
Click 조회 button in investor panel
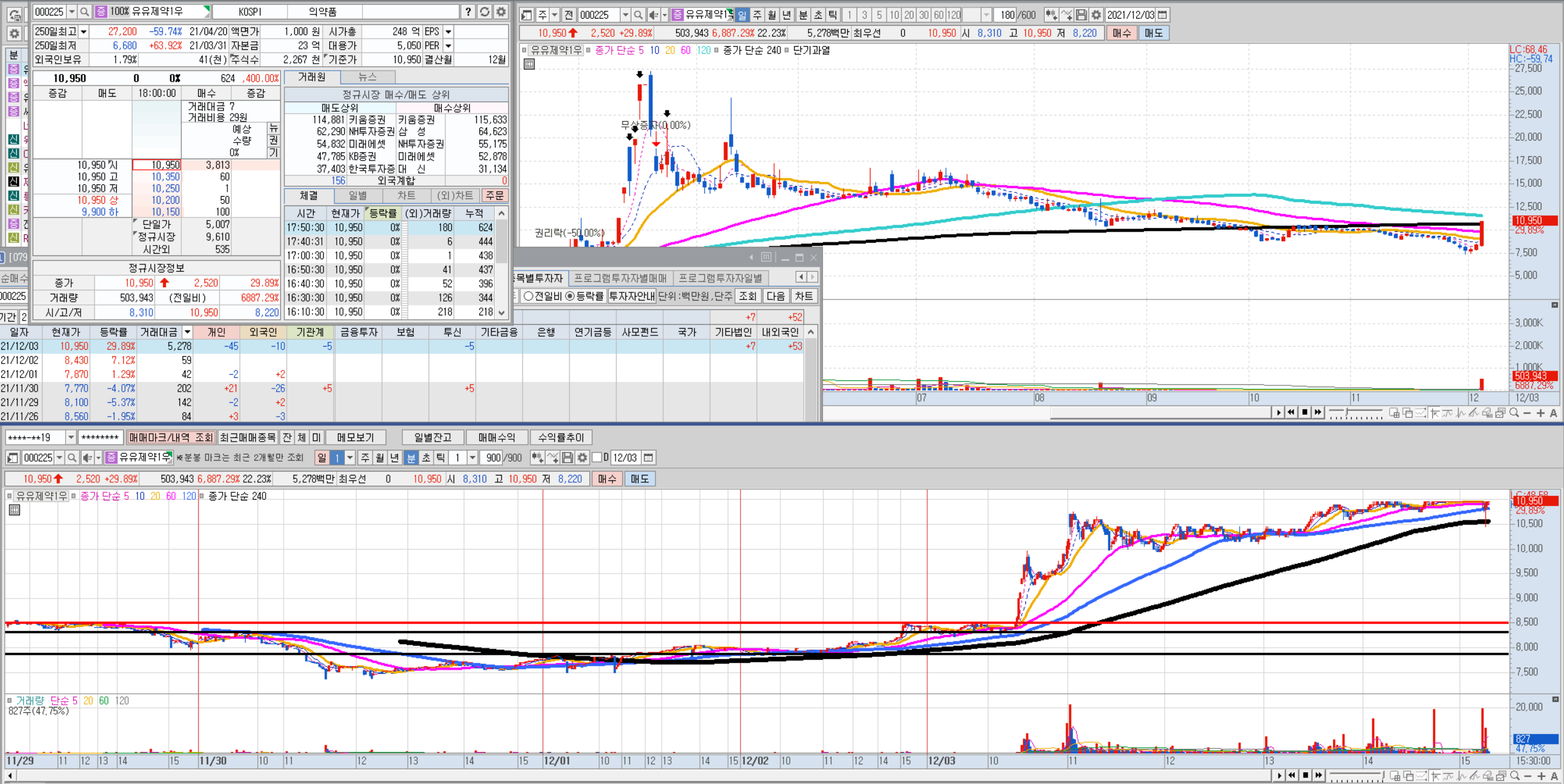747,296
